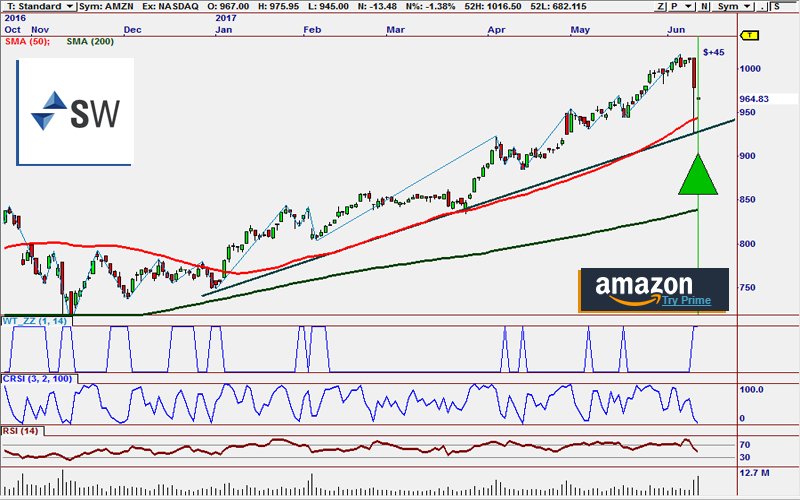
Task: Select the RSI (14) indicator tab
Action: [x=21, y=431]
